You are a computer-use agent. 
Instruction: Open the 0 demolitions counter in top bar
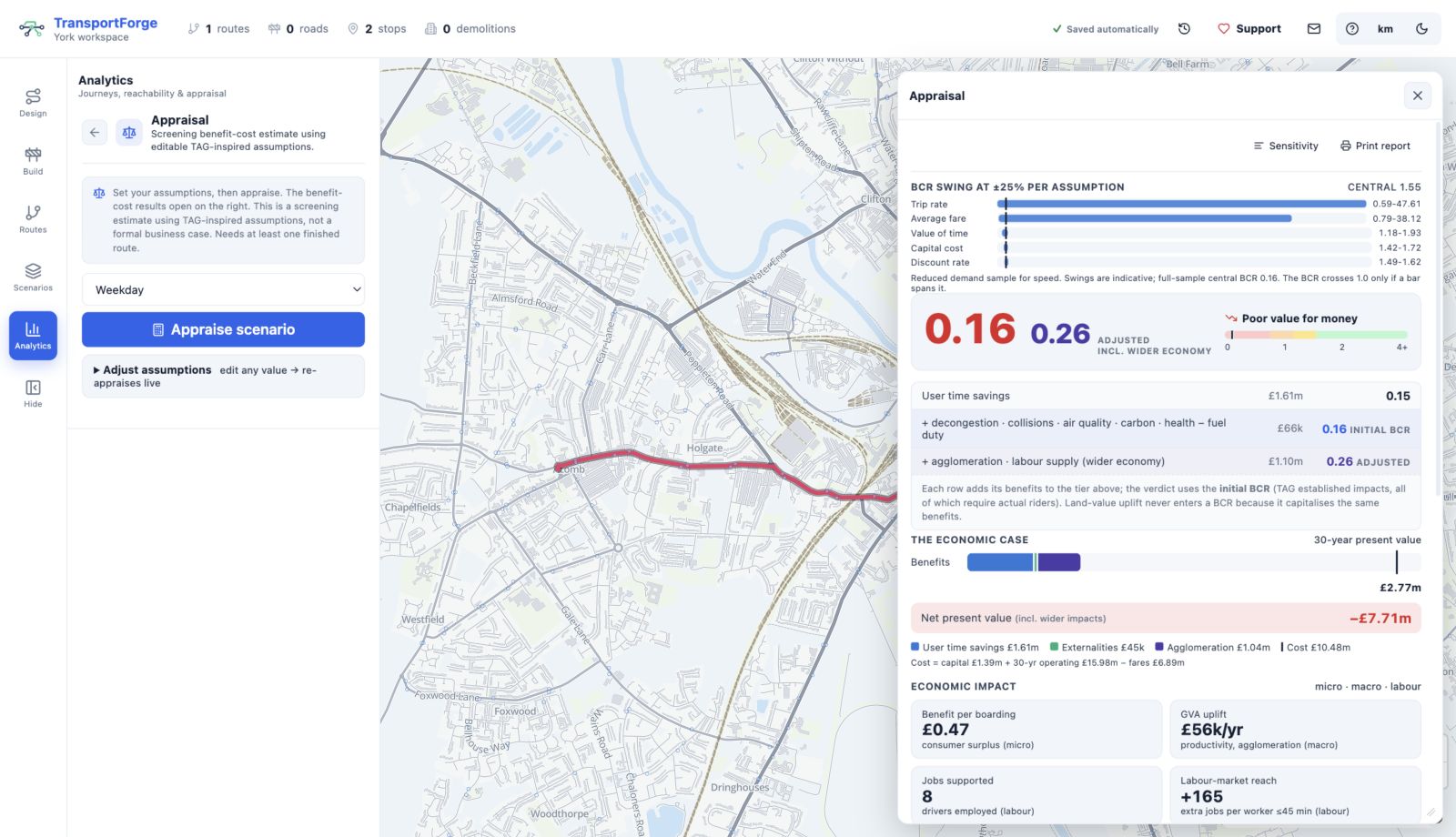(x=470, y=29)
